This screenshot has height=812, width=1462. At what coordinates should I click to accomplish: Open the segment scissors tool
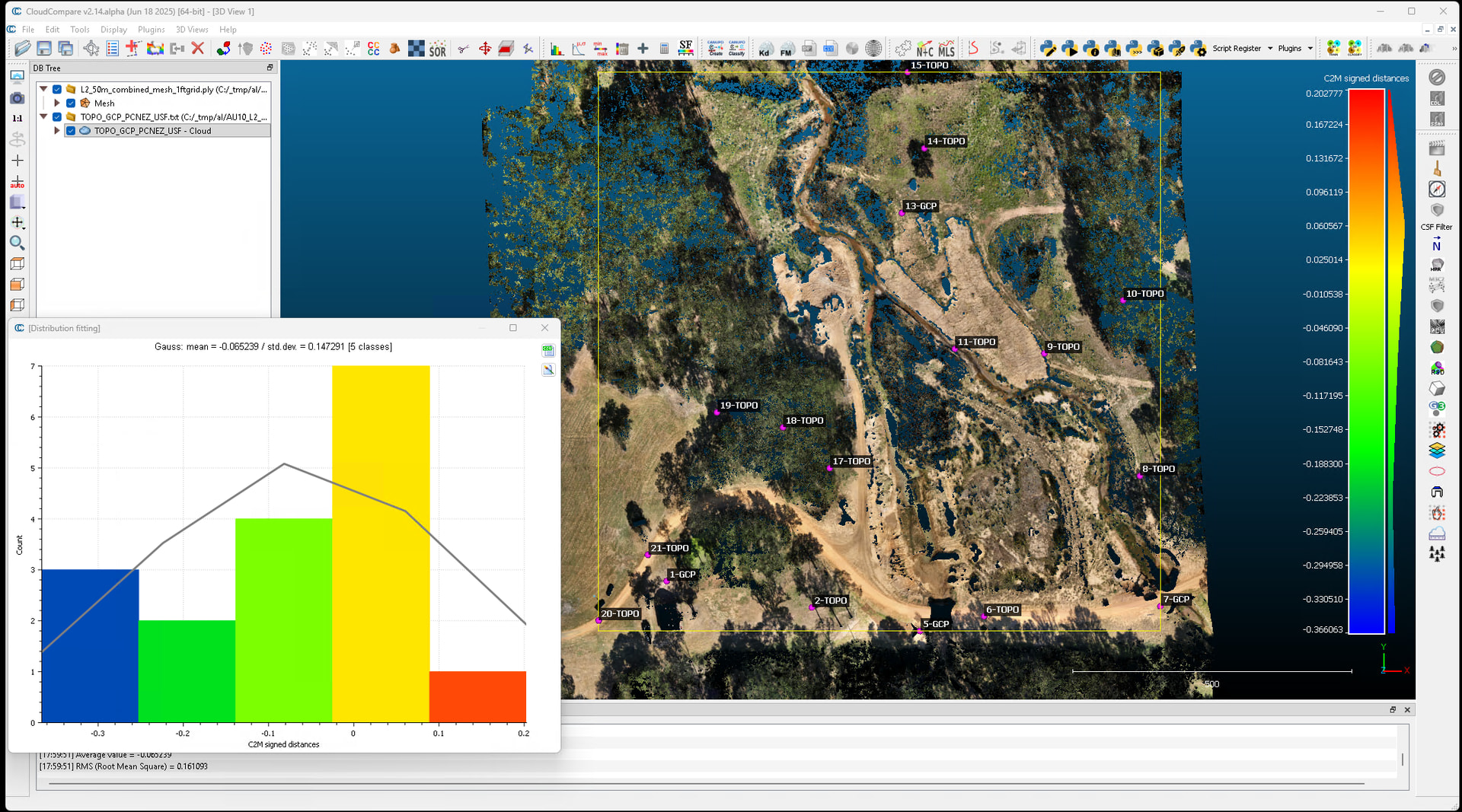click(463, 49)
